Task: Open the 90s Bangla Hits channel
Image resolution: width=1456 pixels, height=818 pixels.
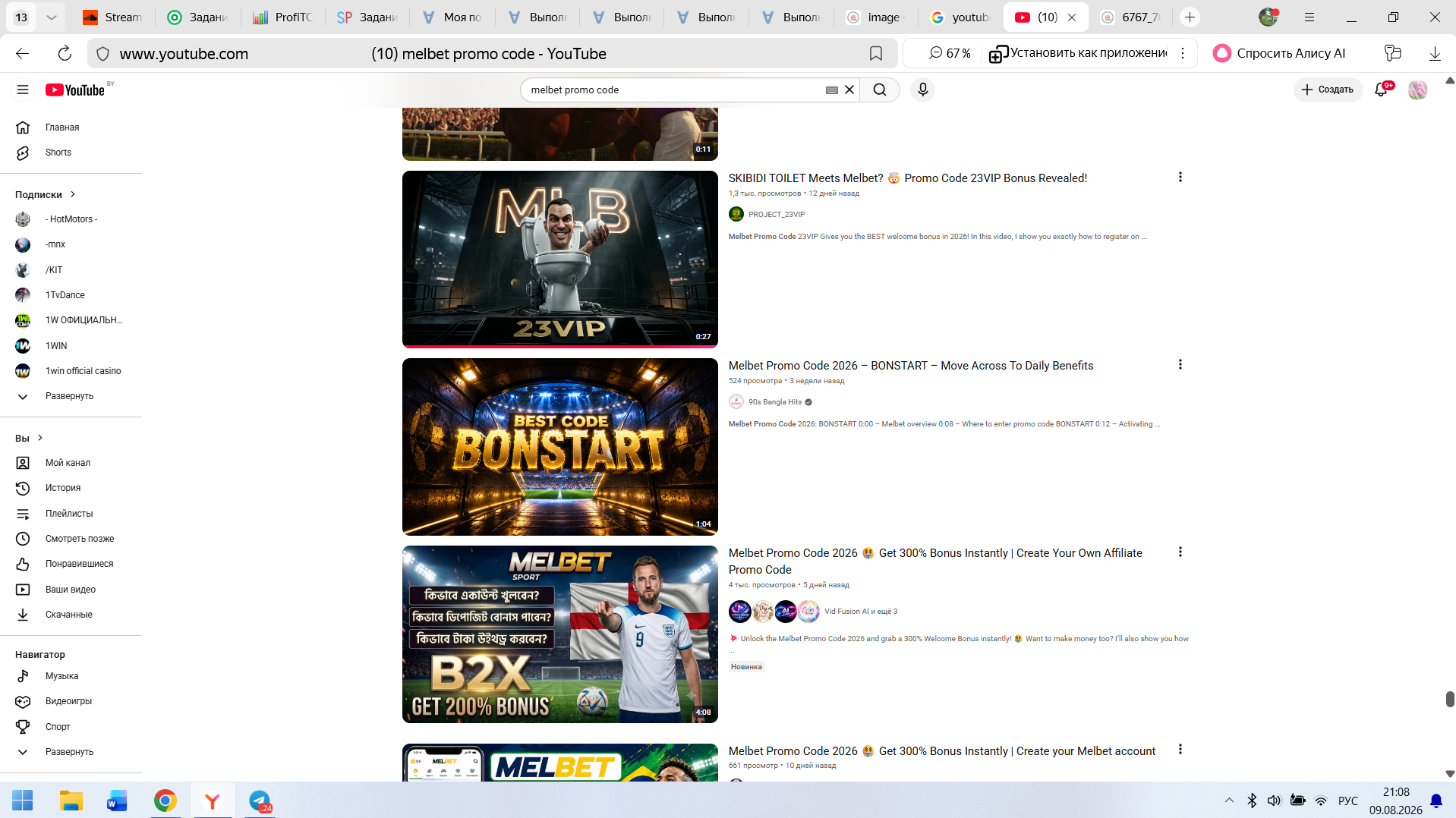Action: (x=775, y=402)
